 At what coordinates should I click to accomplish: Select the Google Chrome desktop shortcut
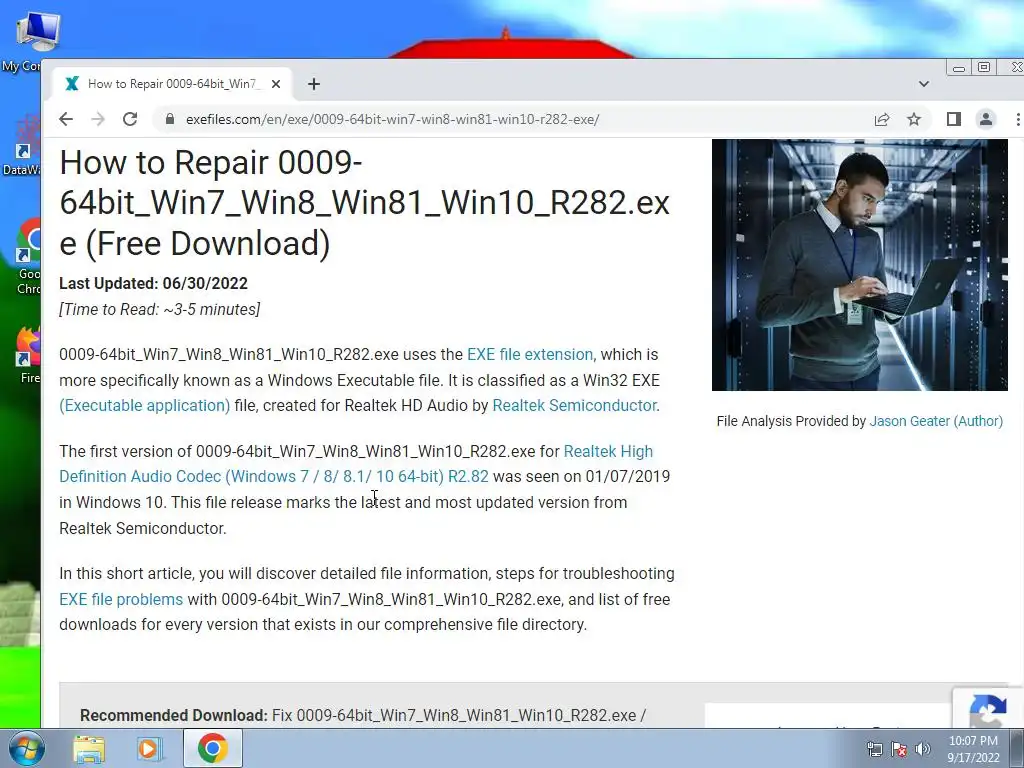29,257
